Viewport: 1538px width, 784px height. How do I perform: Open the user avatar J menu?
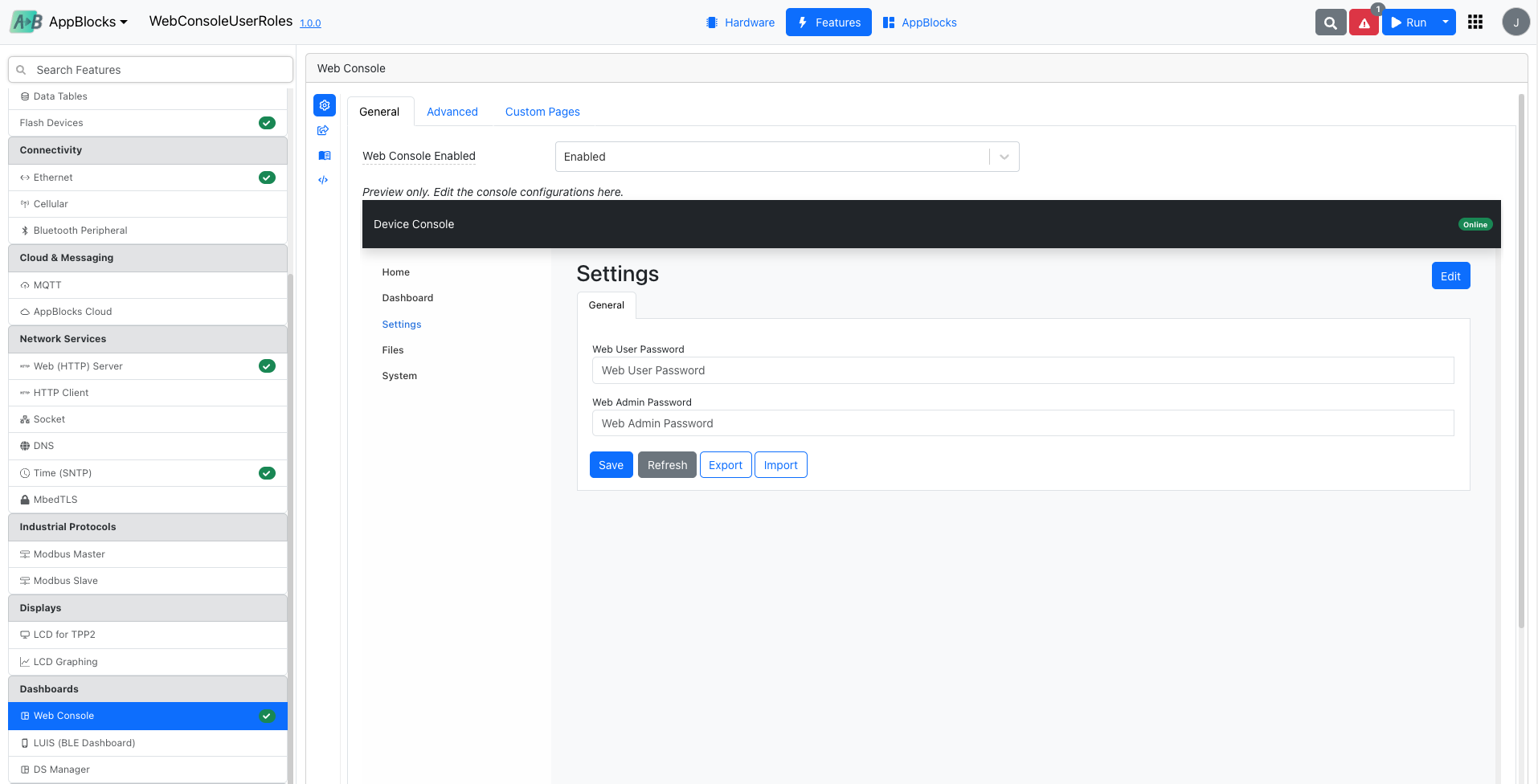tap(1516, 22)
